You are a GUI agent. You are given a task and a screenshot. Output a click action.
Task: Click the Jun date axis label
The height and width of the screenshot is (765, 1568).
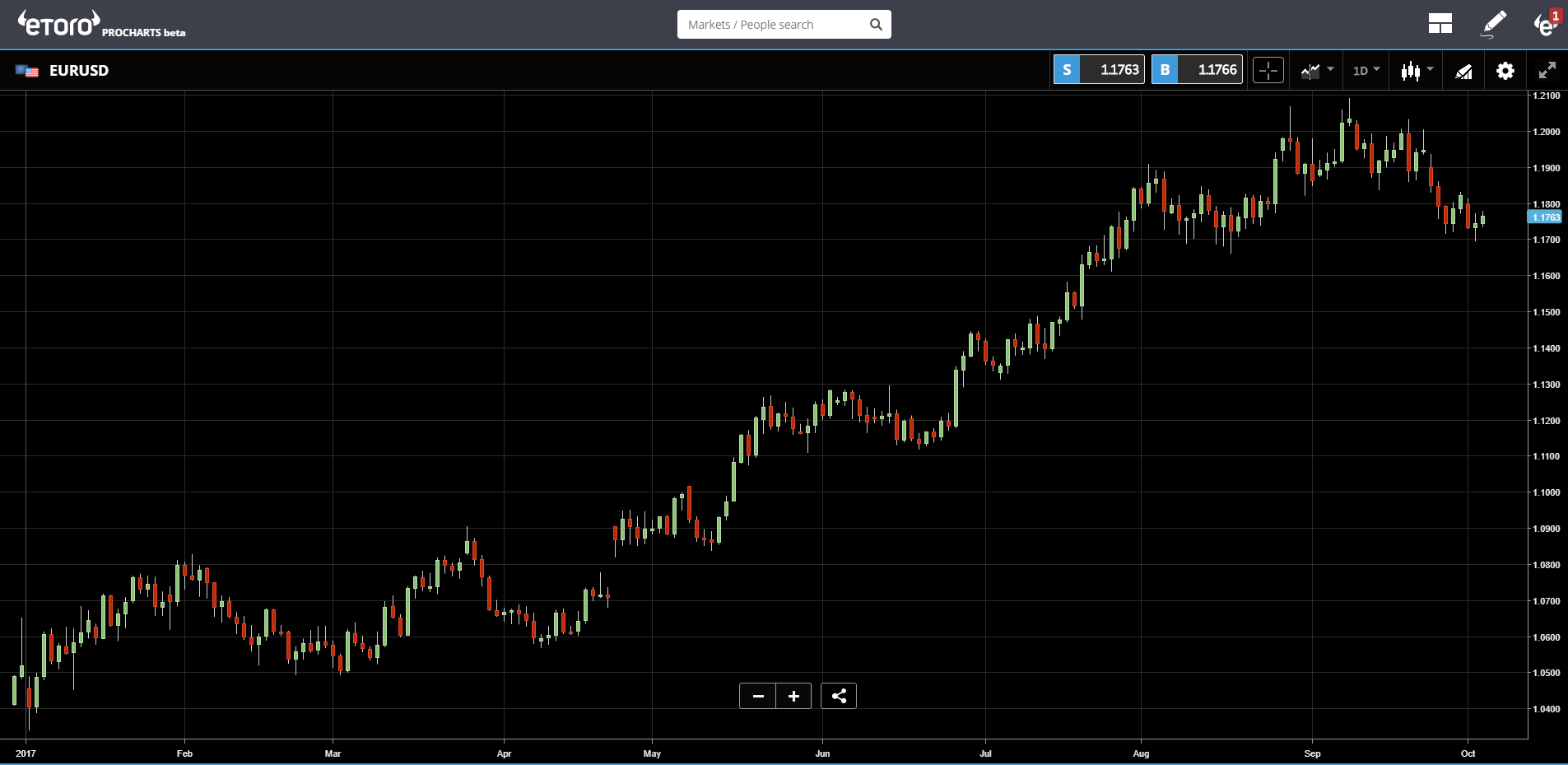(822, 753)
